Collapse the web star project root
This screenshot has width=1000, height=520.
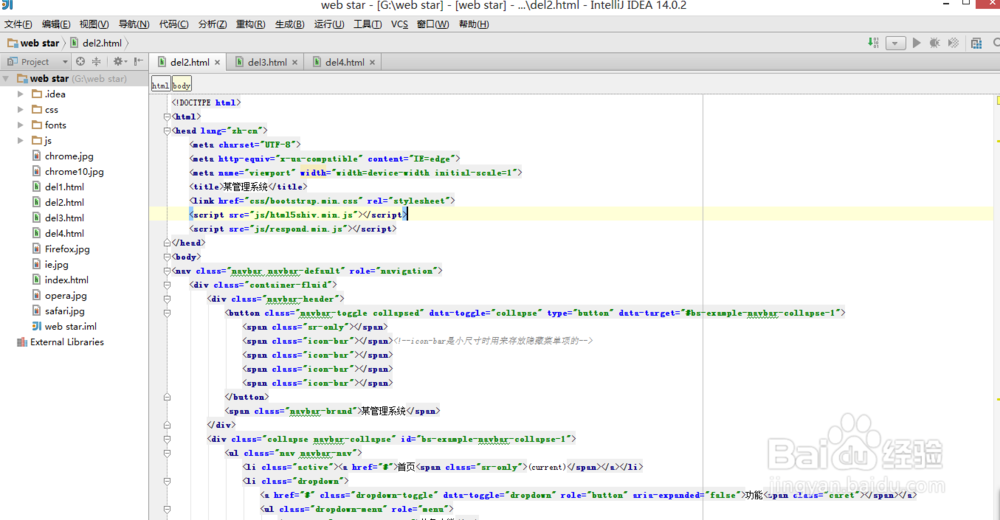click(6, 78)
